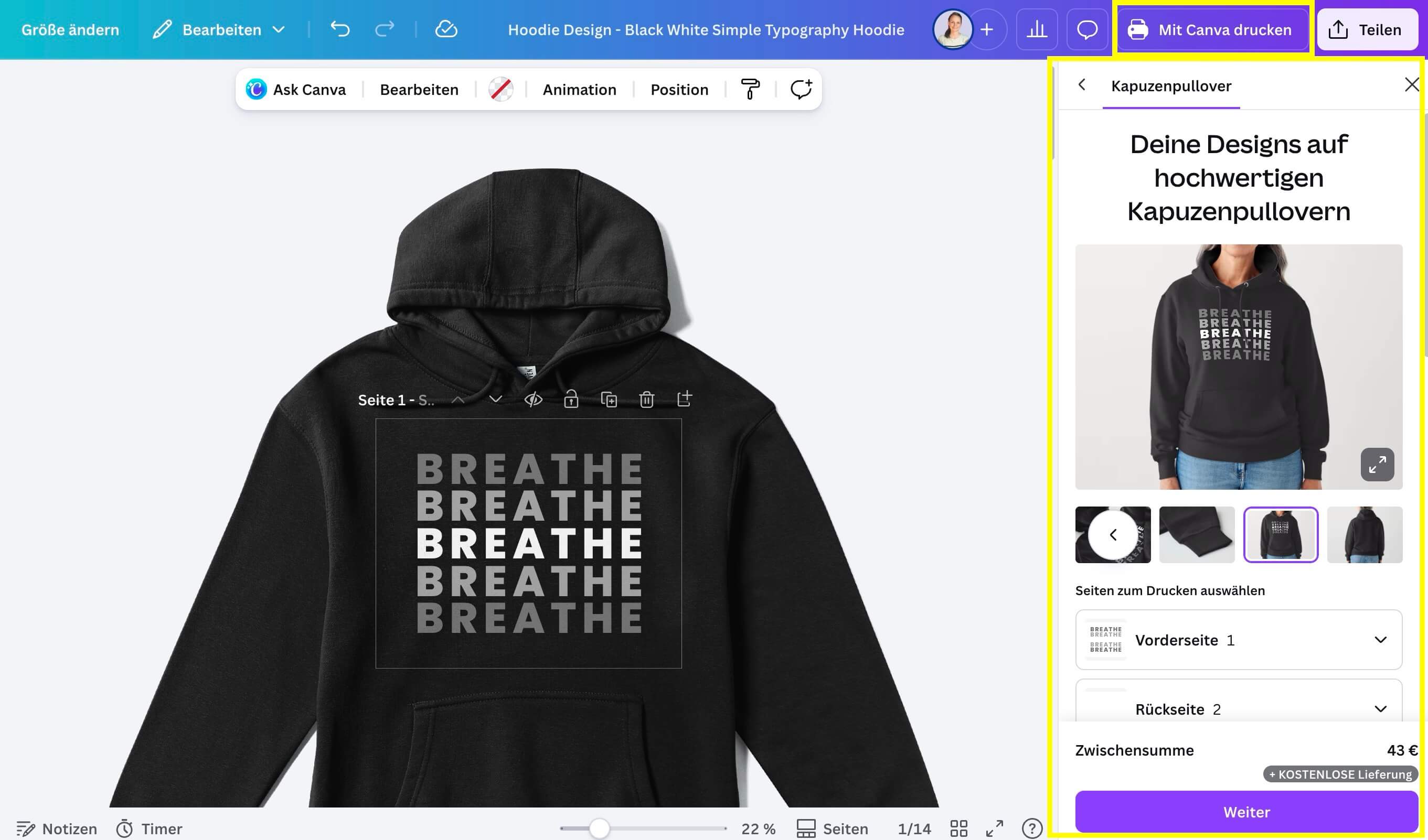Screen dimensions: 1428x840
Task: Click the copy style paint roller icon
Action: click(x=750, y=89)
